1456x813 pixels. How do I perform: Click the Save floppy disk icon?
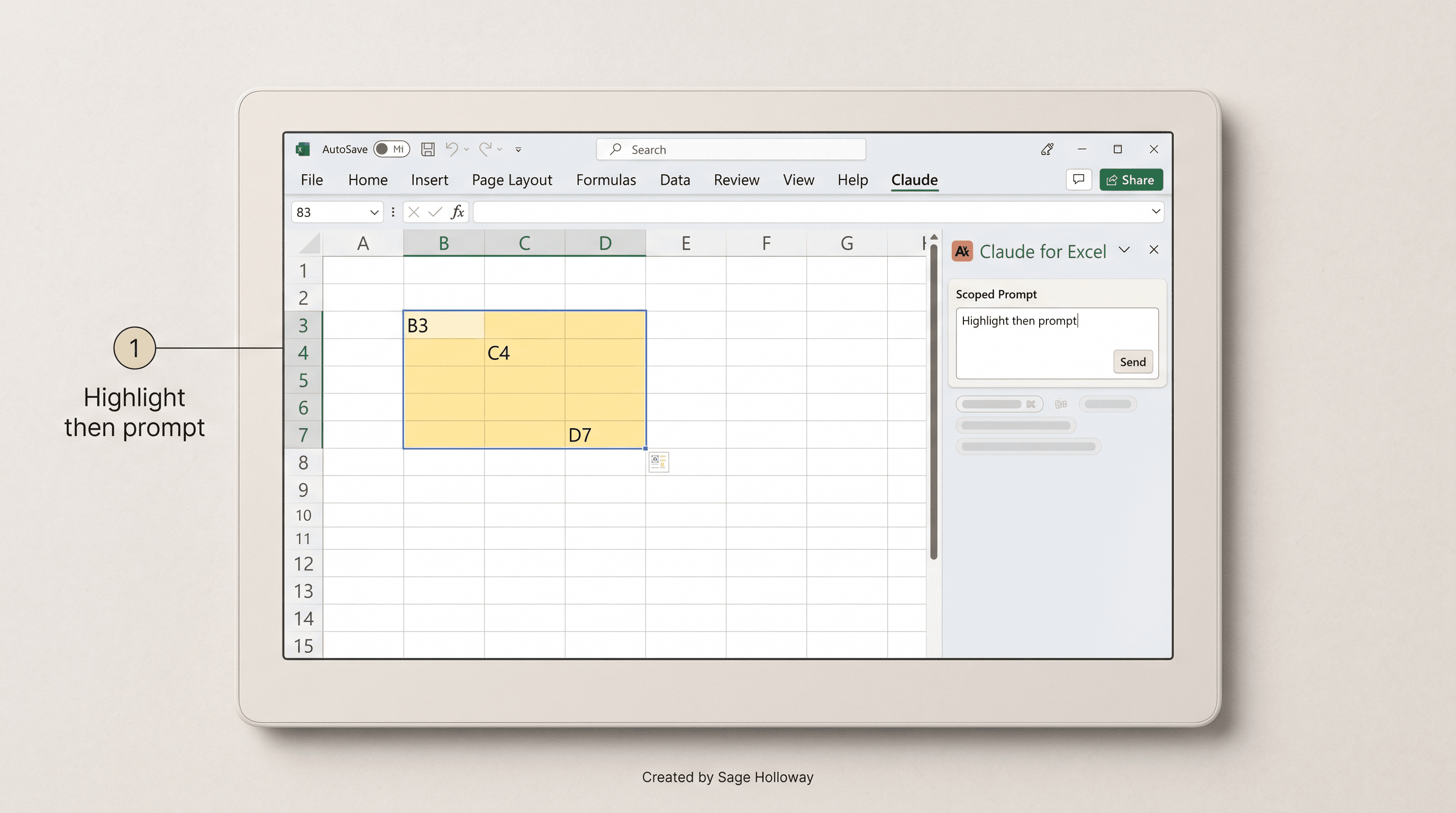(428, 149)
